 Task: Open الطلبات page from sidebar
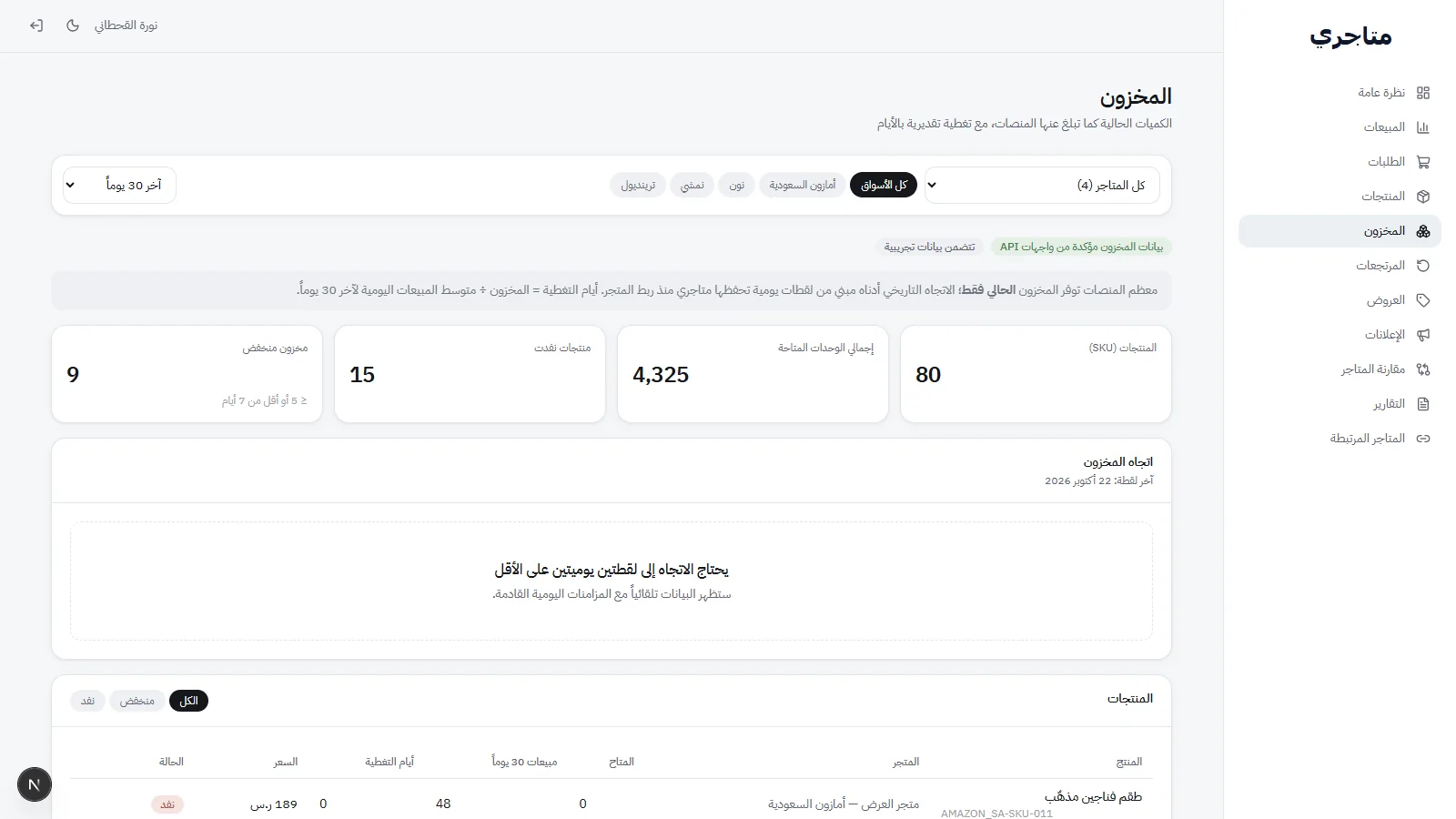[x=1340, y=162]
